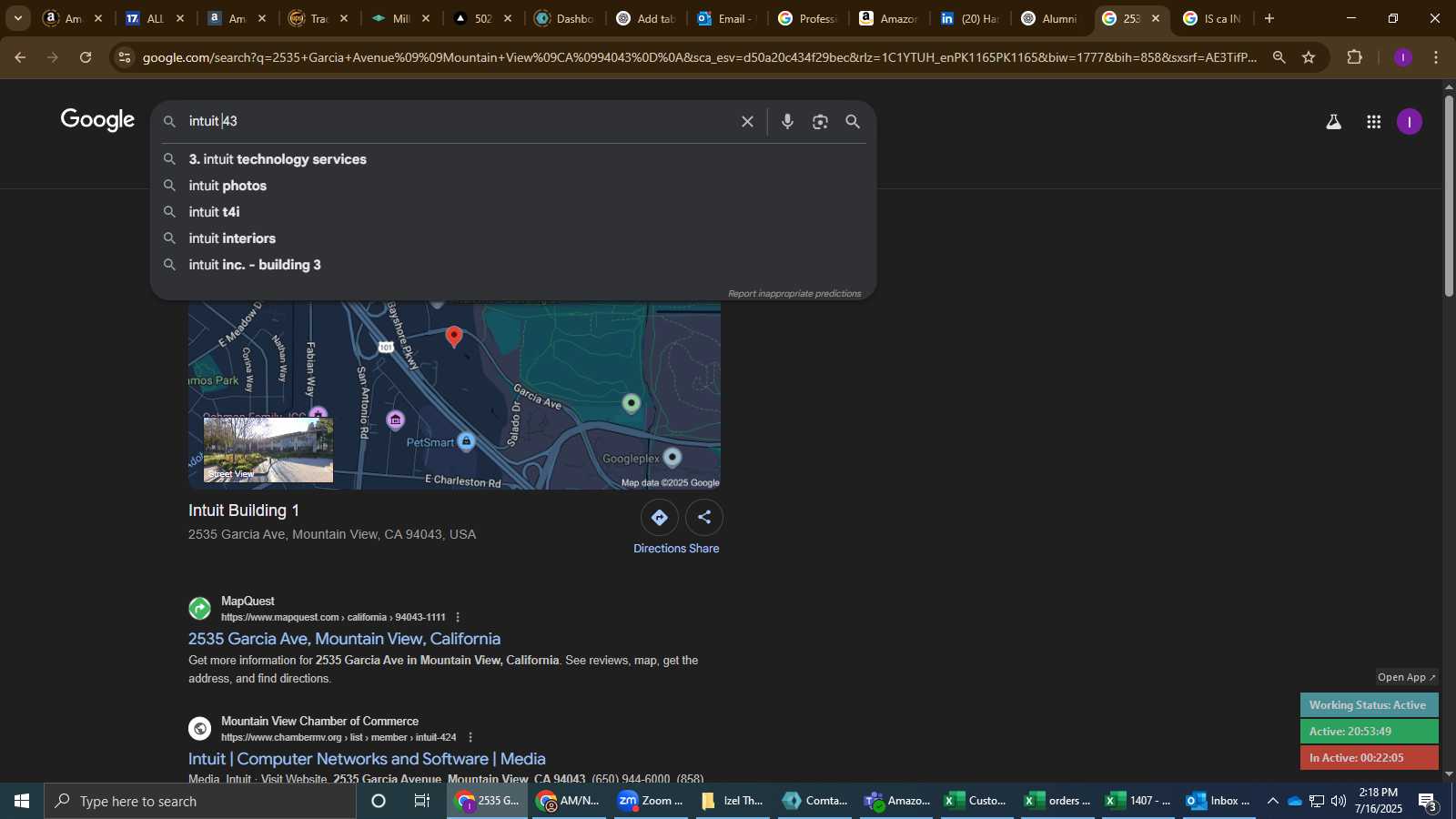Image resolution: width=1456 pixels, height=819 pixels.
Task: Get Directions to Intuit Building 1
Action: pyautogui.click(x=659, y=517)
